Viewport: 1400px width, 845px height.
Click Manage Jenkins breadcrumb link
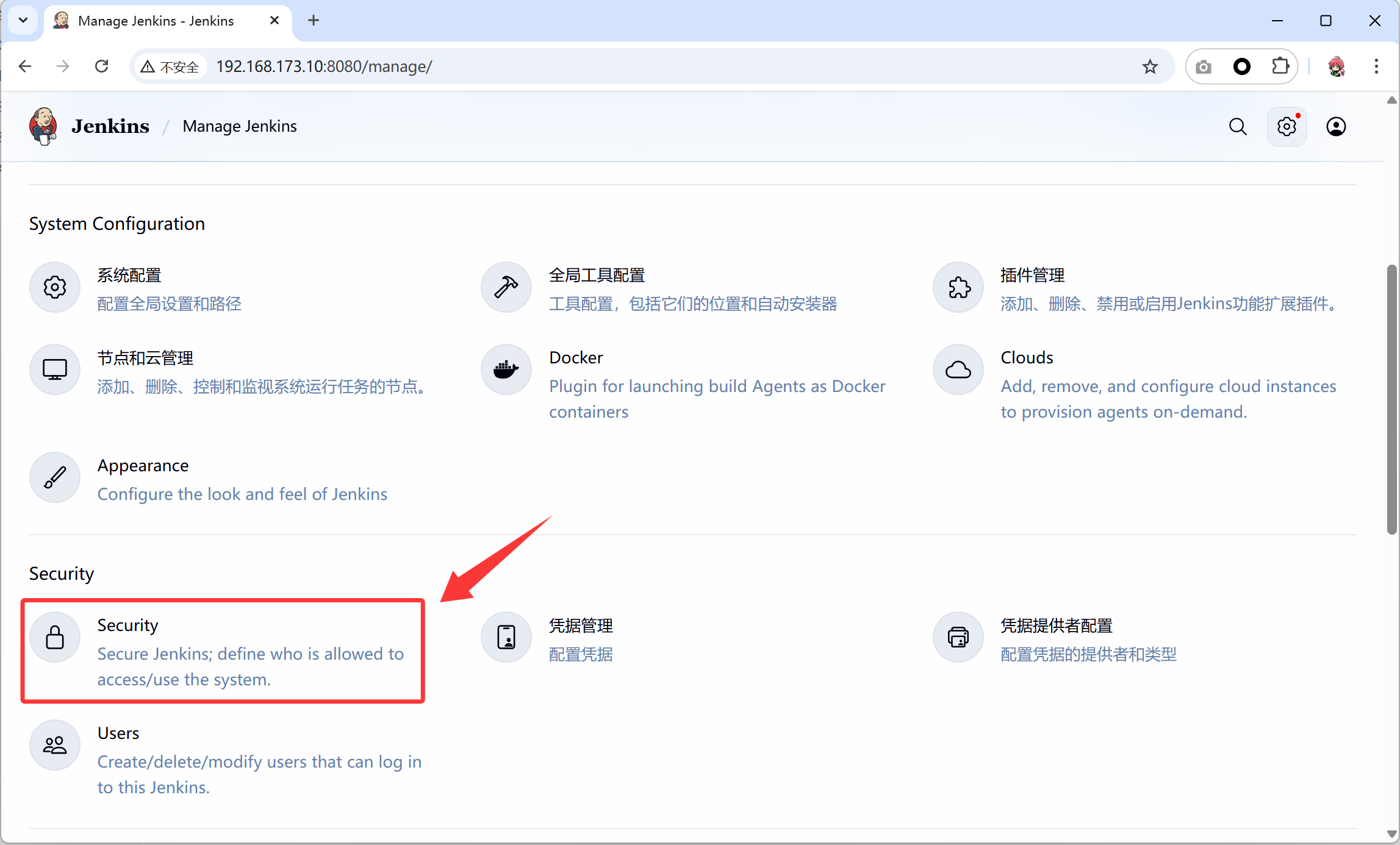click(240, 126)
